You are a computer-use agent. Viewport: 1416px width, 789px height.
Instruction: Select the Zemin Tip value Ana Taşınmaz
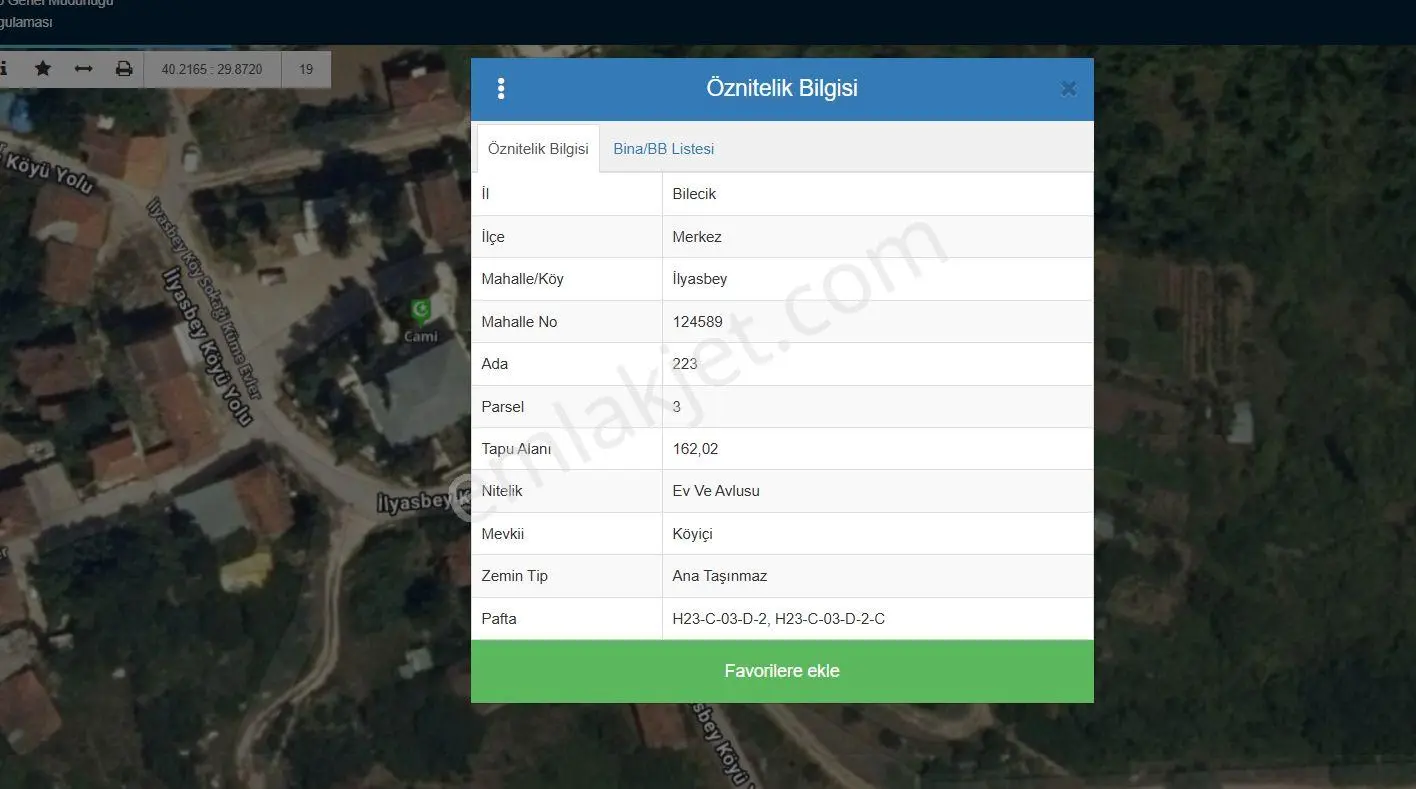[720, 576]
